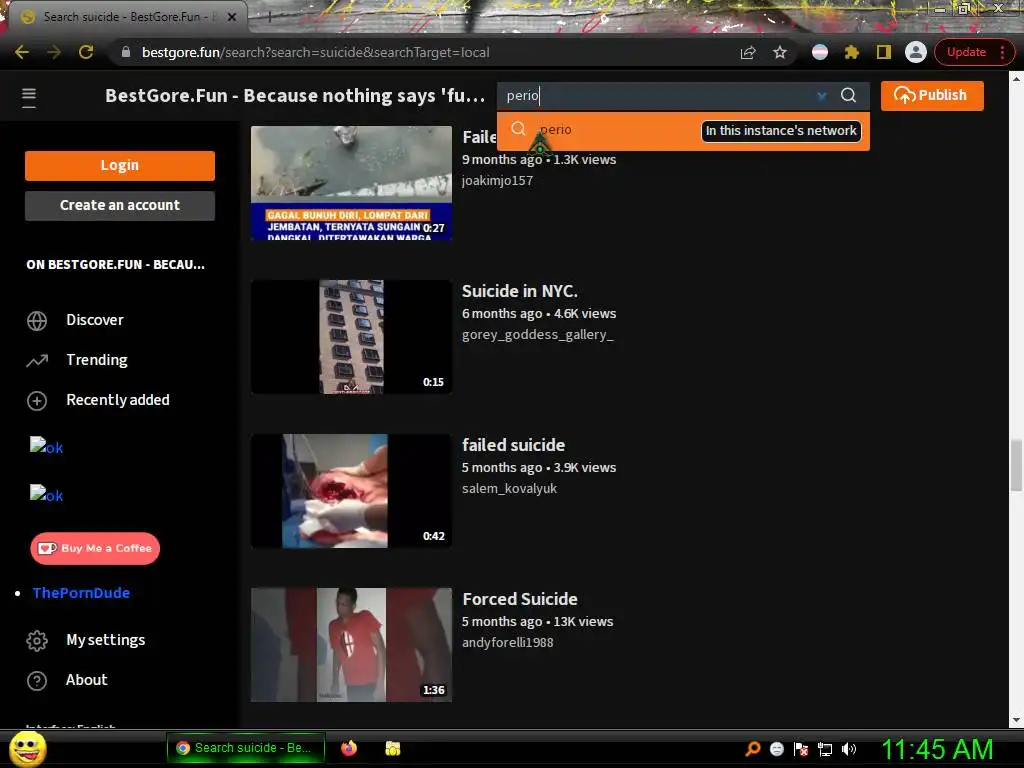Open the Extensions puzzle icon

tap(852, 52)
